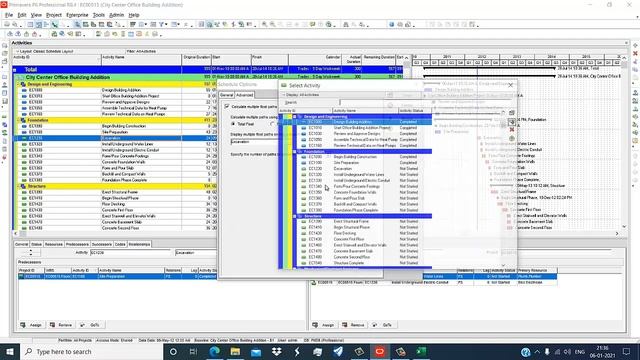Open the notification center icon
The height and width of the screenshot is (360, 640).
tap(627, 351)
